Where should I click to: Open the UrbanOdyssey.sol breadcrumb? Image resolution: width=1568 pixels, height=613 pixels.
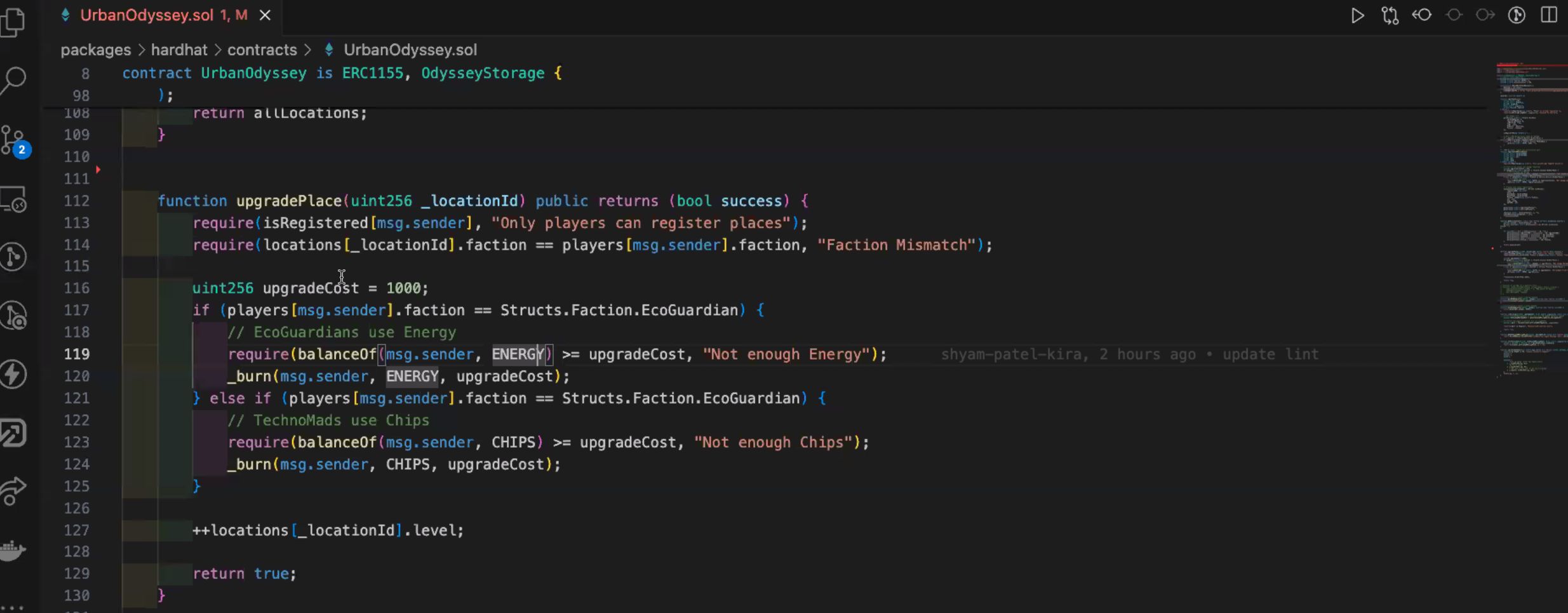coord(410,50)
